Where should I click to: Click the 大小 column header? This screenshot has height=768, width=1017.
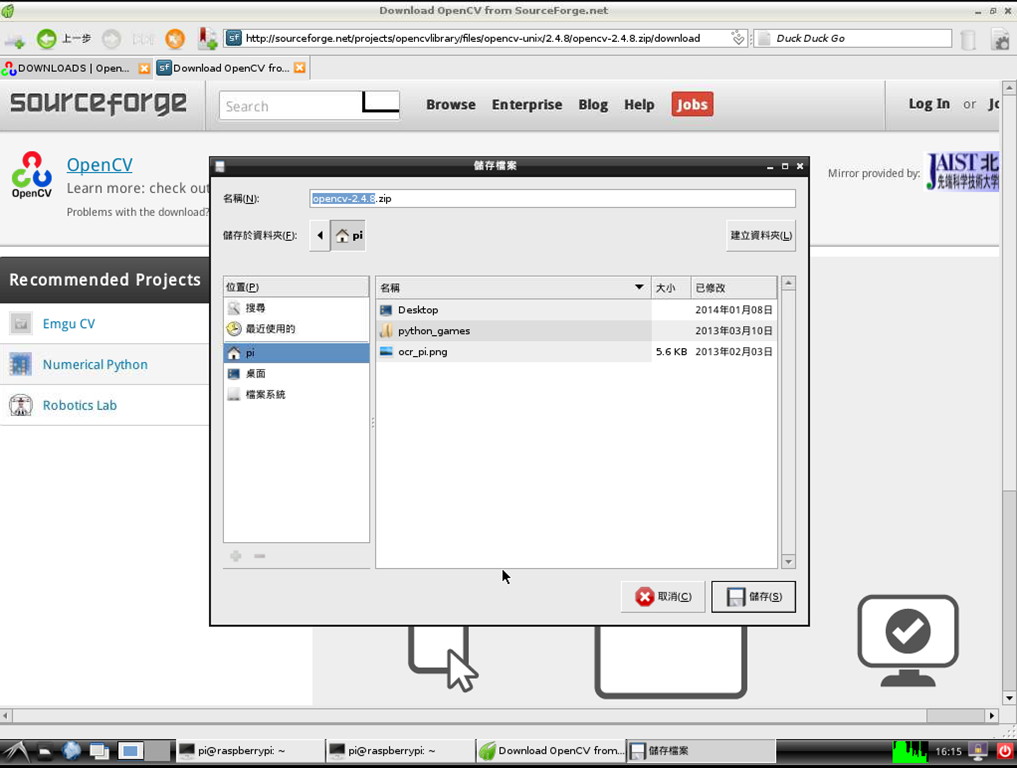coord(671,287)
